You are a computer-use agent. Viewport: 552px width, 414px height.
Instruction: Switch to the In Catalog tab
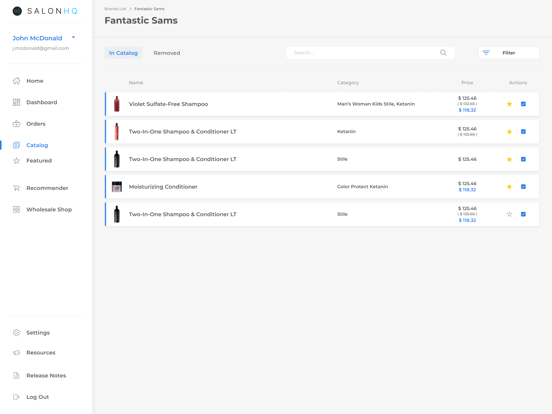(123, 53)
